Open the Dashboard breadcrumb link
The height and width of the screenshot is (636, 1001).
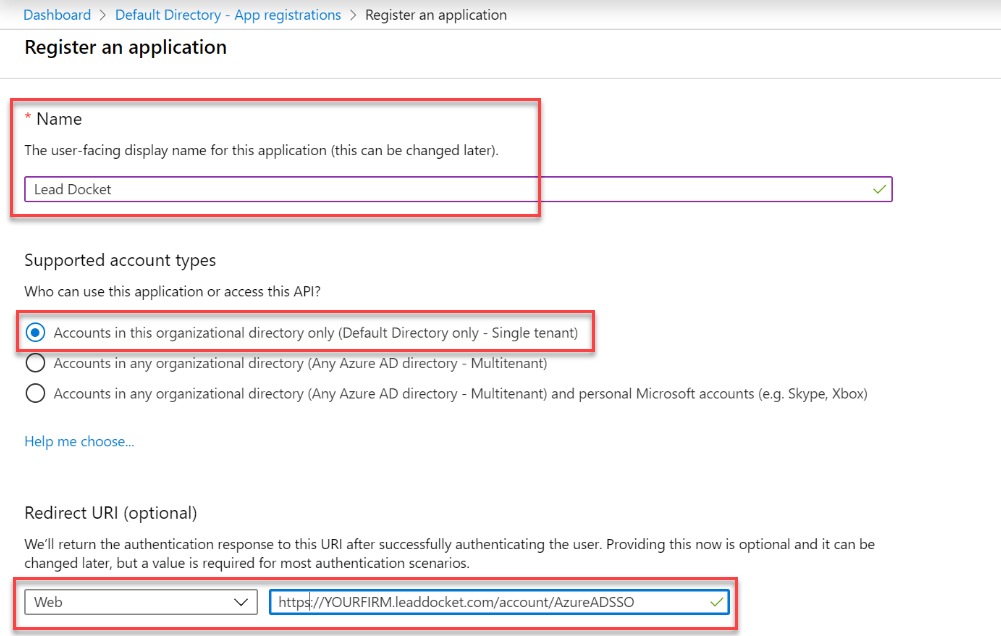(x=57, y=14)
